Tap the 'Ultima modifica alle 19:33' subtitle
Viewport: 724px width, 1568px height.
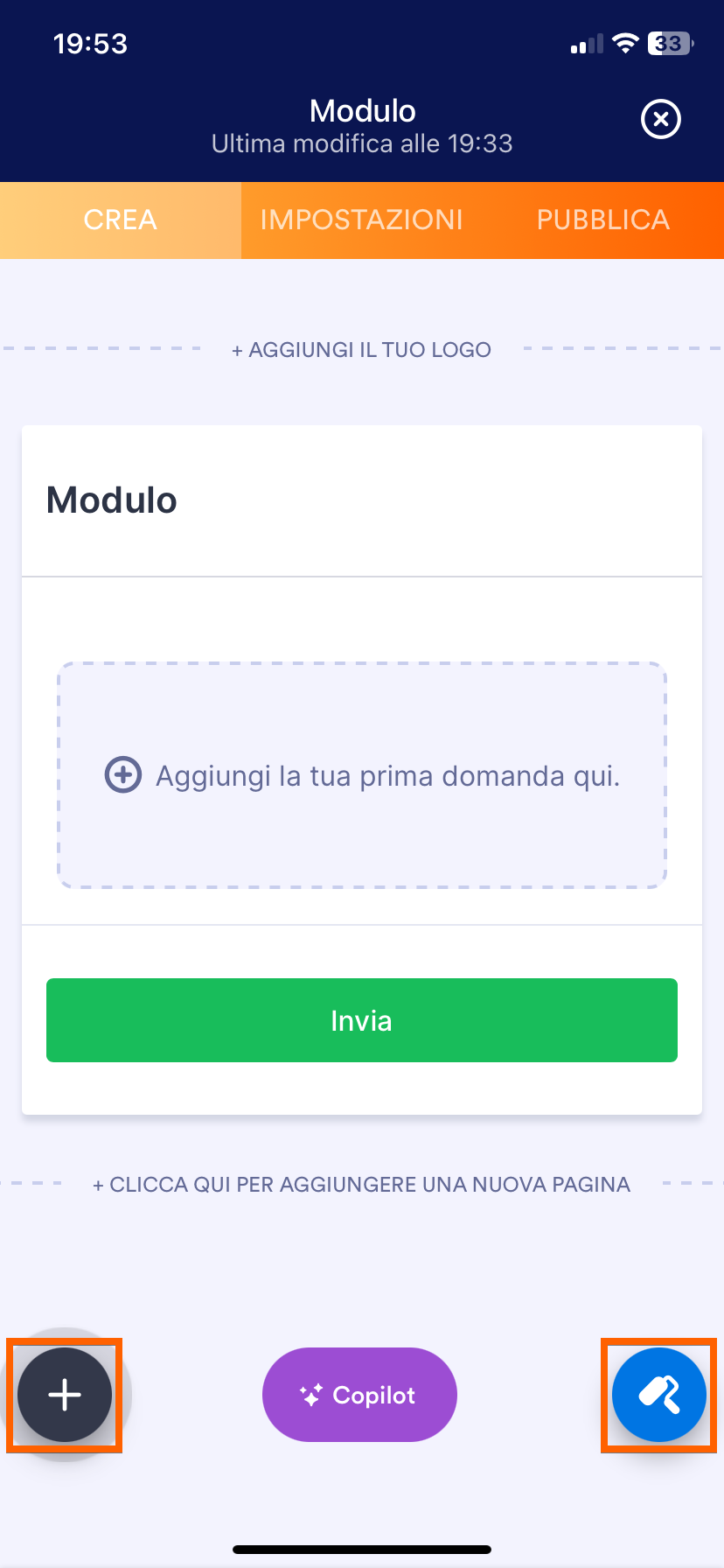coord(362,143)
